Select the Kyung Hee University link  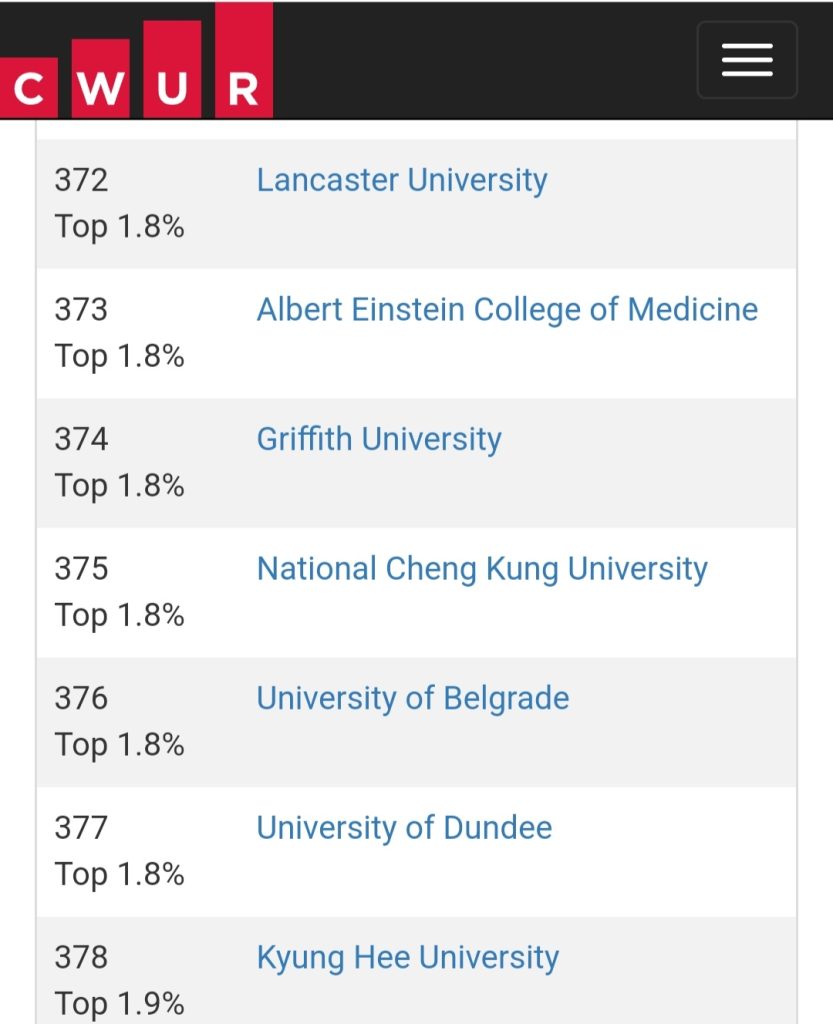(407, 957)
